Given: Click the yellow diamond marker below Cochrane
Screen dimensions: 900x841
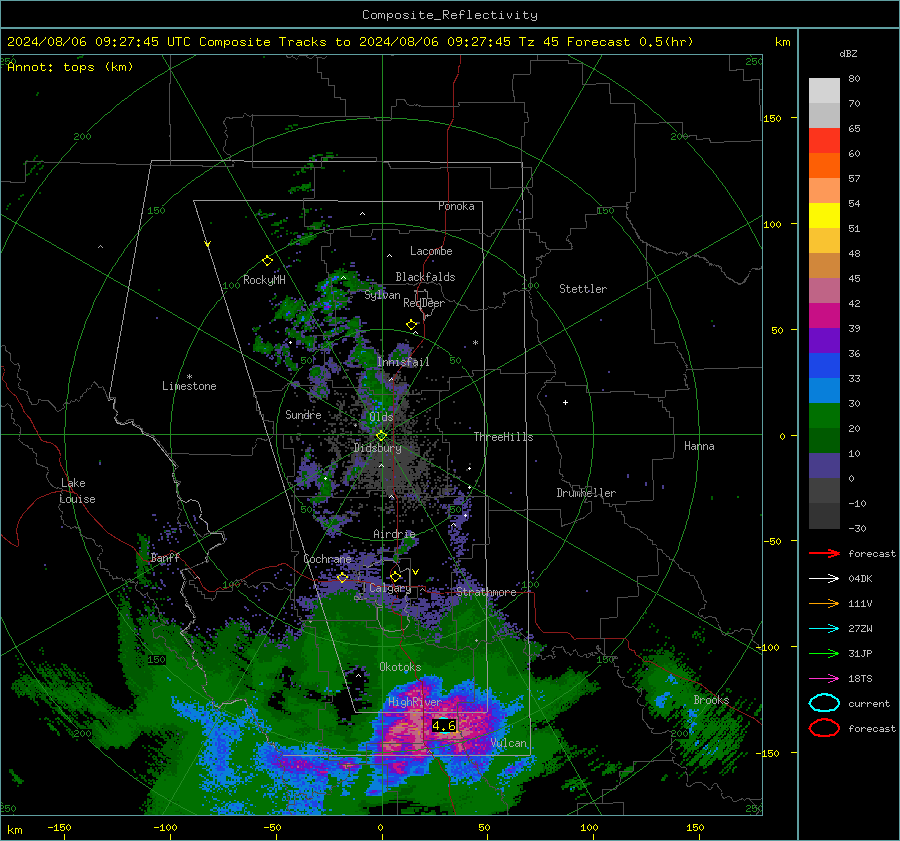Looking at the screenshot, I should coord(342,578).
